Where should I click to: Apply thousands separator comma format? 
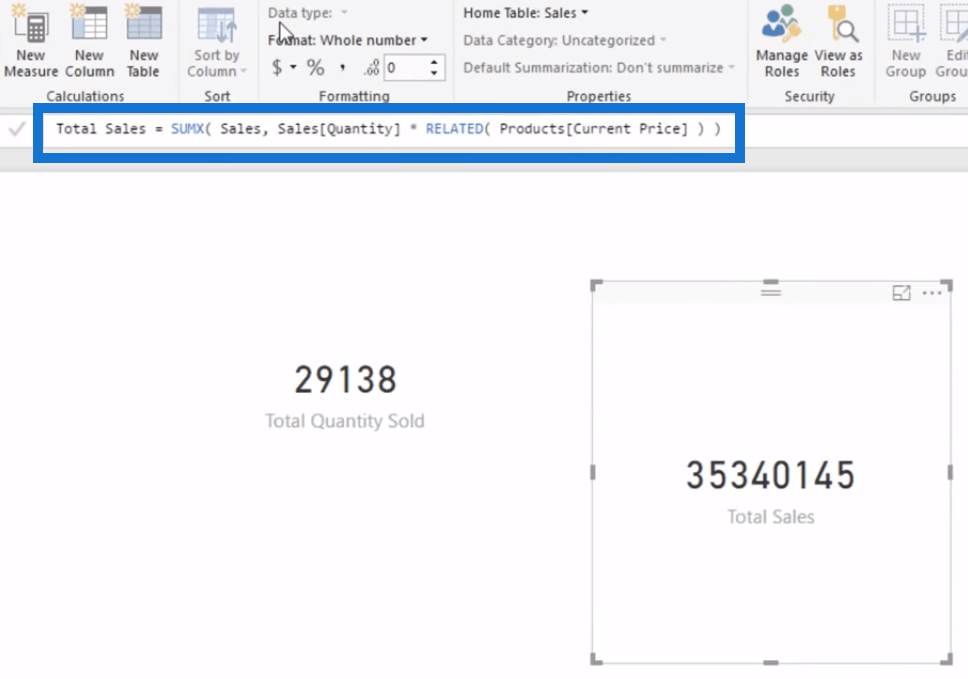click(343, 67)
